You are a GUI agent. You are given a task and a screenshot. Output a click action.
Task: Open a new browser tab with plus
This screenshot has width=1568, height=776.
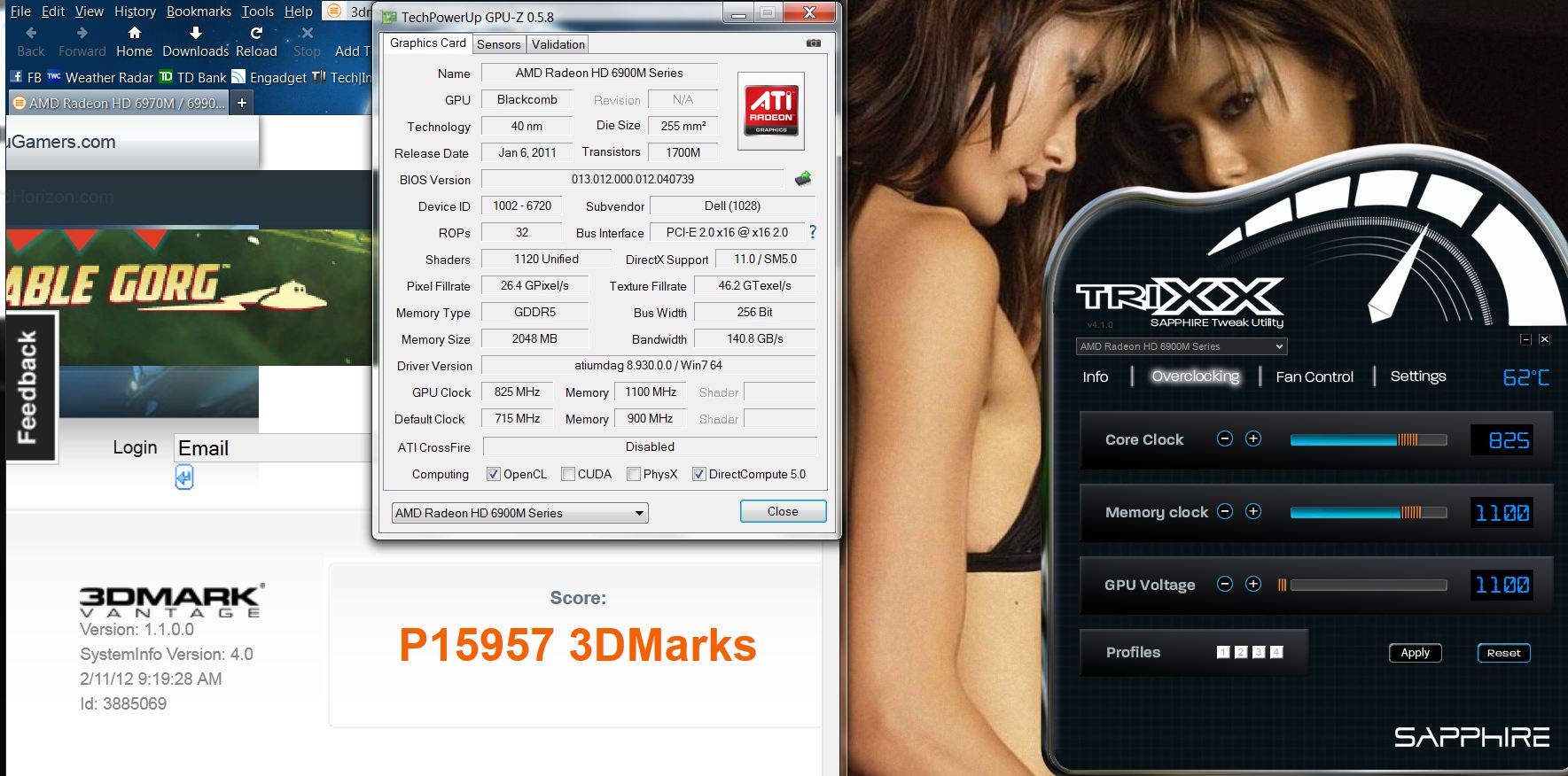[241, 104]
